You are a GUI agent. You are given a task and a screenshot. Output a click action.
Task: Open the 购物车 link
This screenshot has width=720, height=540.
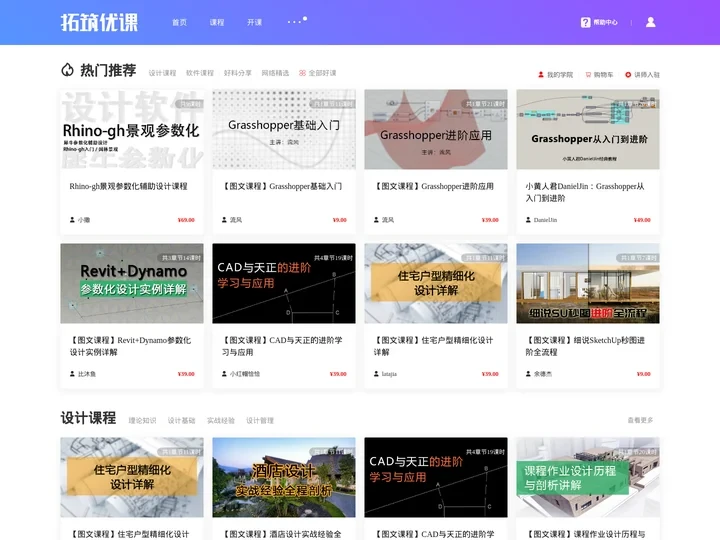pos(603,75)
